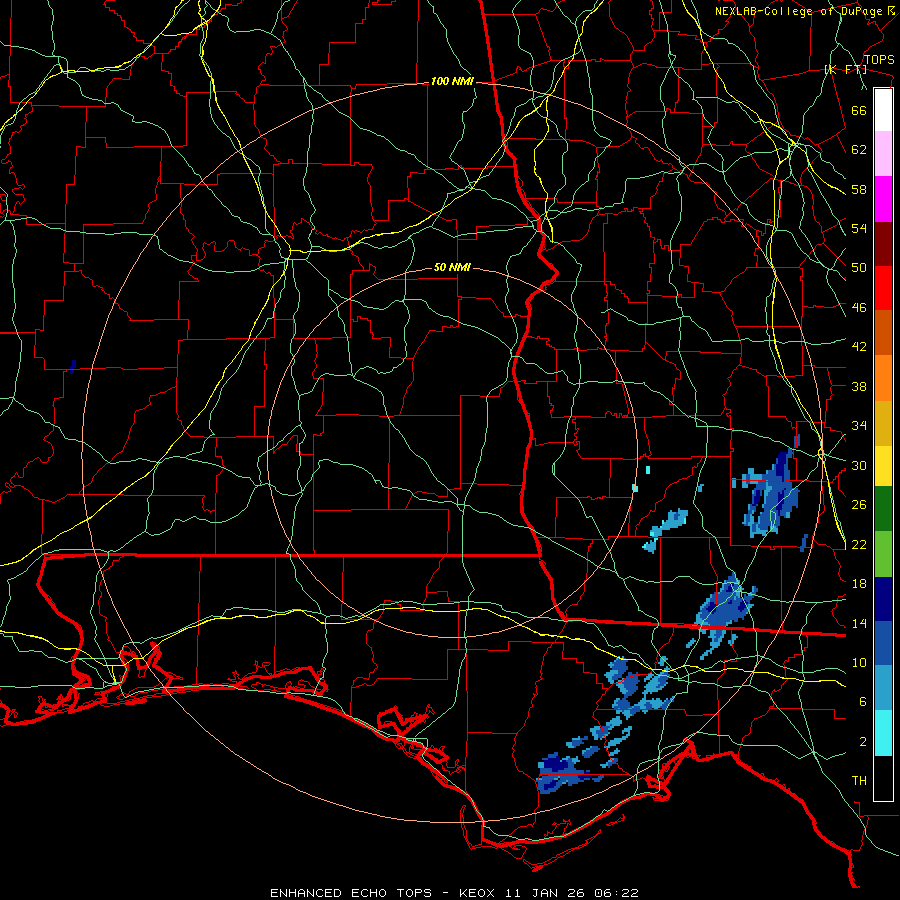Select the white legend swatch at top

coord(883,110)
